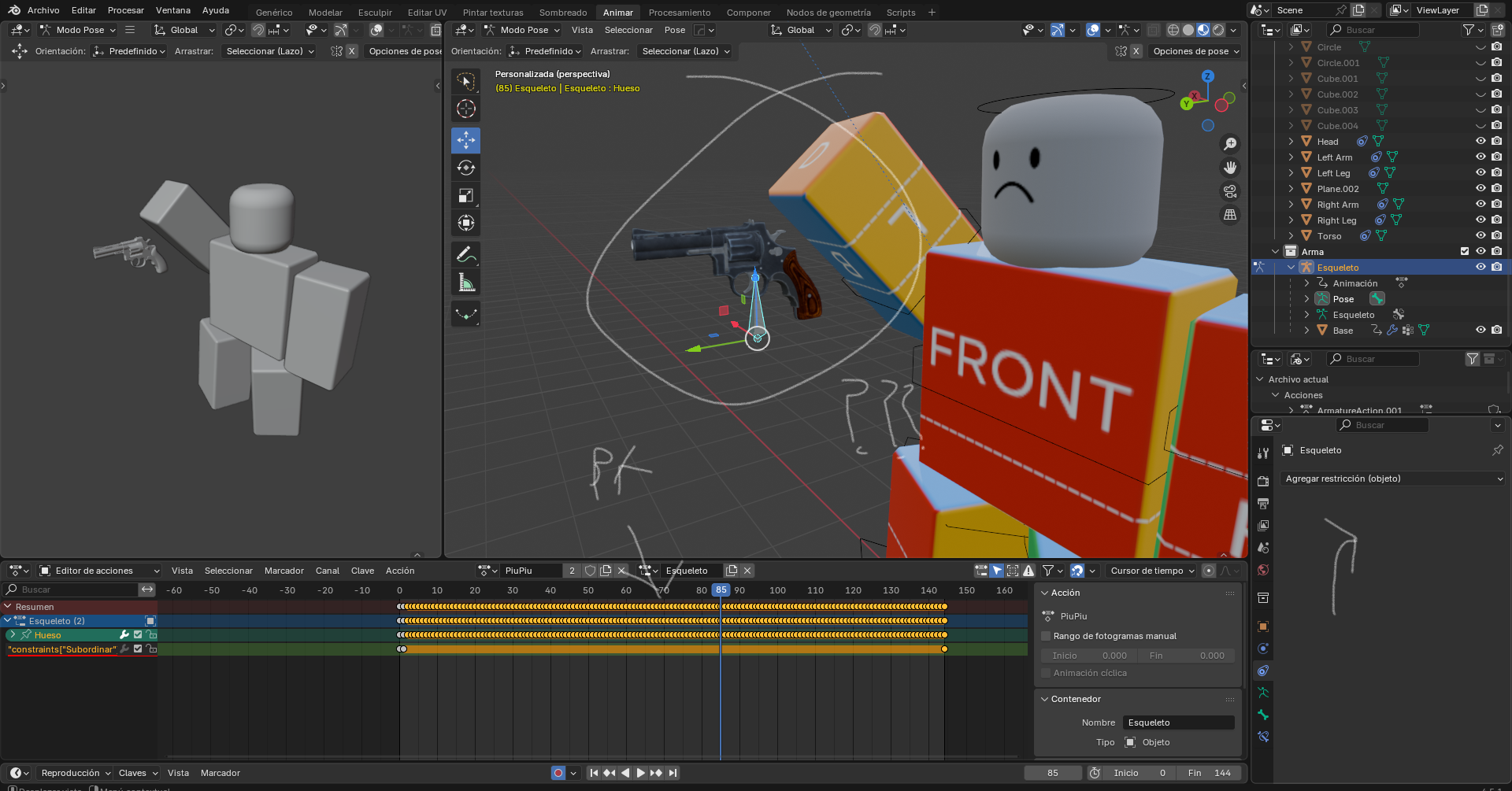Collapse the Contenedor panel
Image resolution: width=1512 pixels, height=791 pixels.
(x=1045, y=699)
